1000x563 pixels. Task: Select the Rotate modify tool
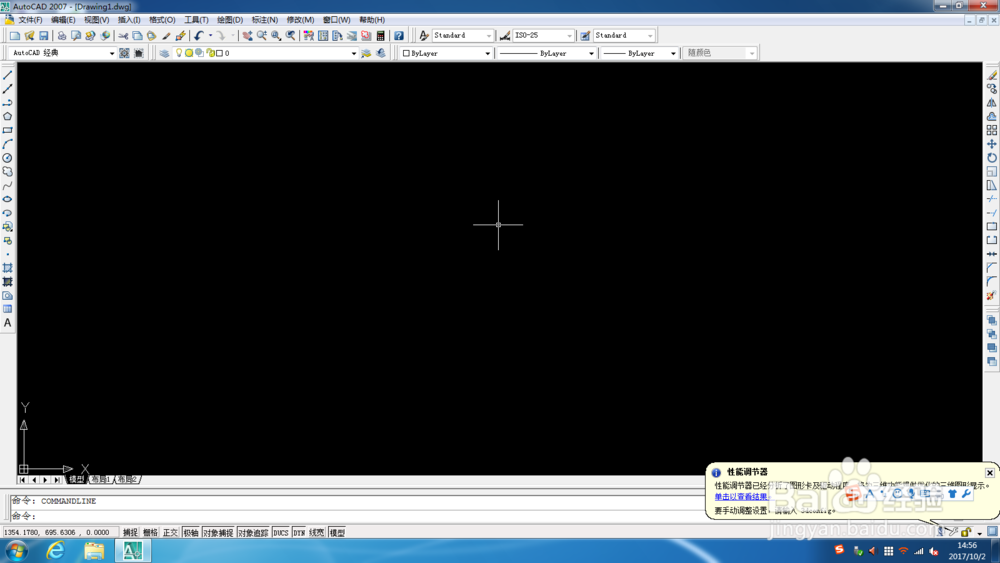point(992,158)
